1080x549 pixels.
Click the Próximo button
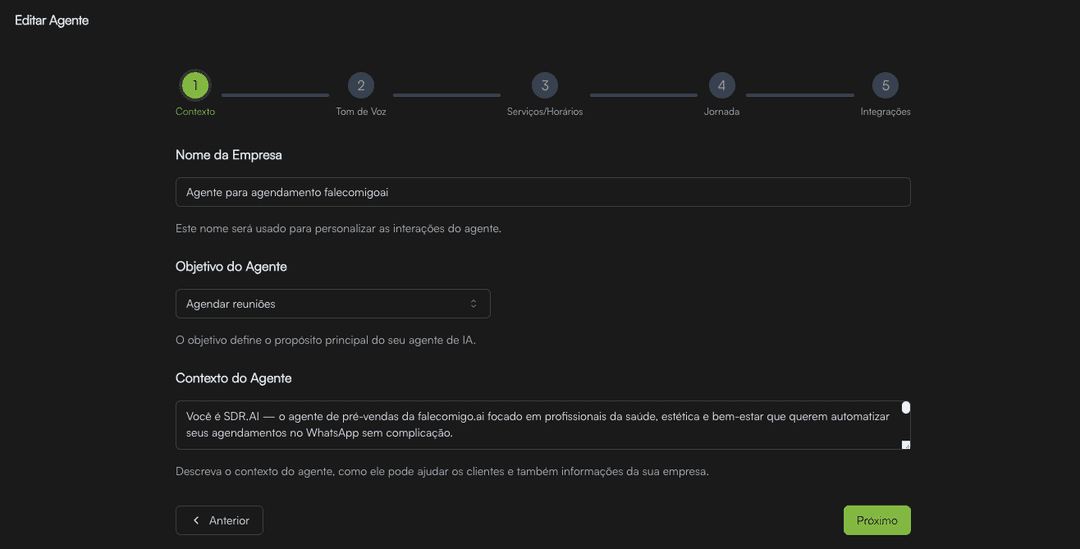tap(877, 520)
